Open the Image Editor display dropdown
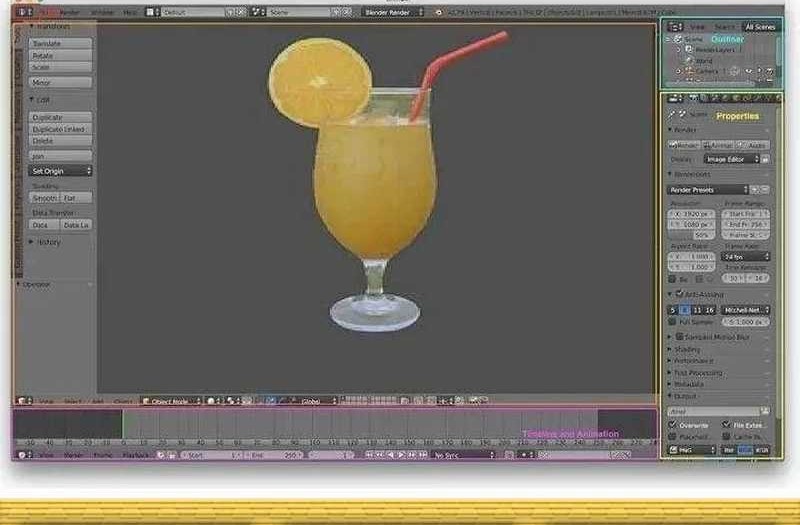This screenshot has width=800, height=525. point(732,159)
